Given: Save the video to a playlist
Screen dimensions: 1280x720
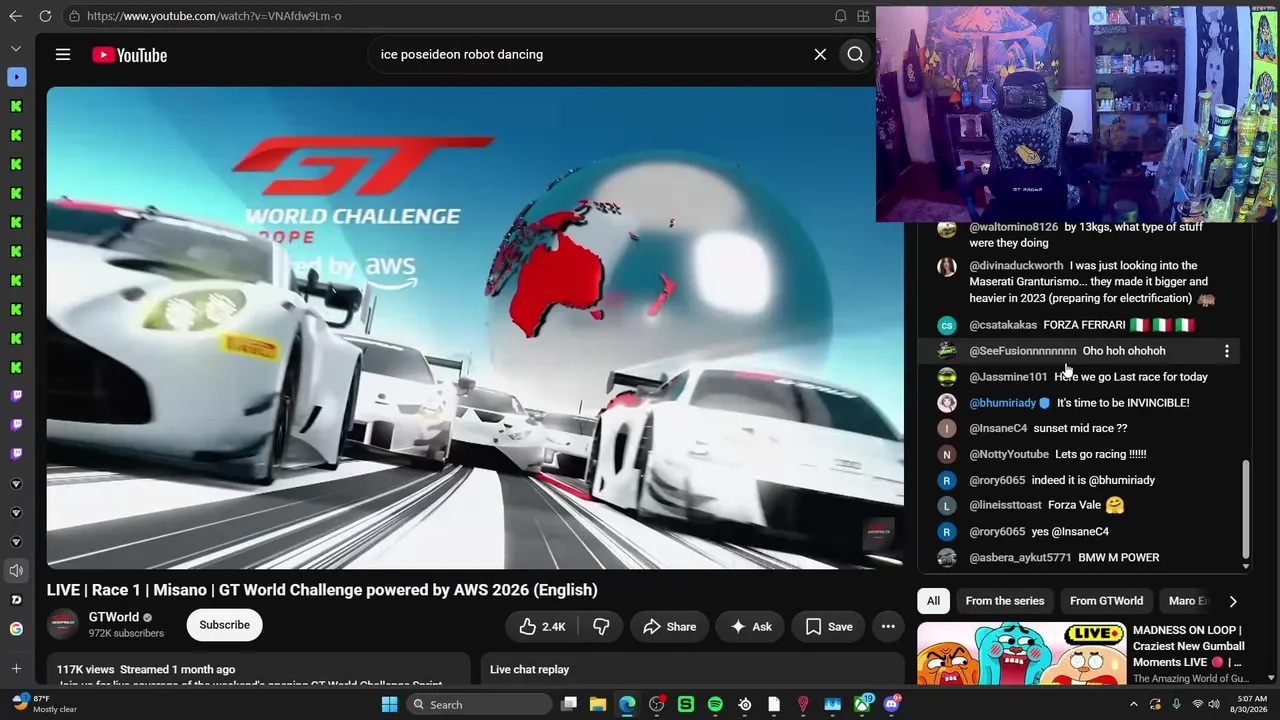Looking at the screenshot, I should 829,627.
